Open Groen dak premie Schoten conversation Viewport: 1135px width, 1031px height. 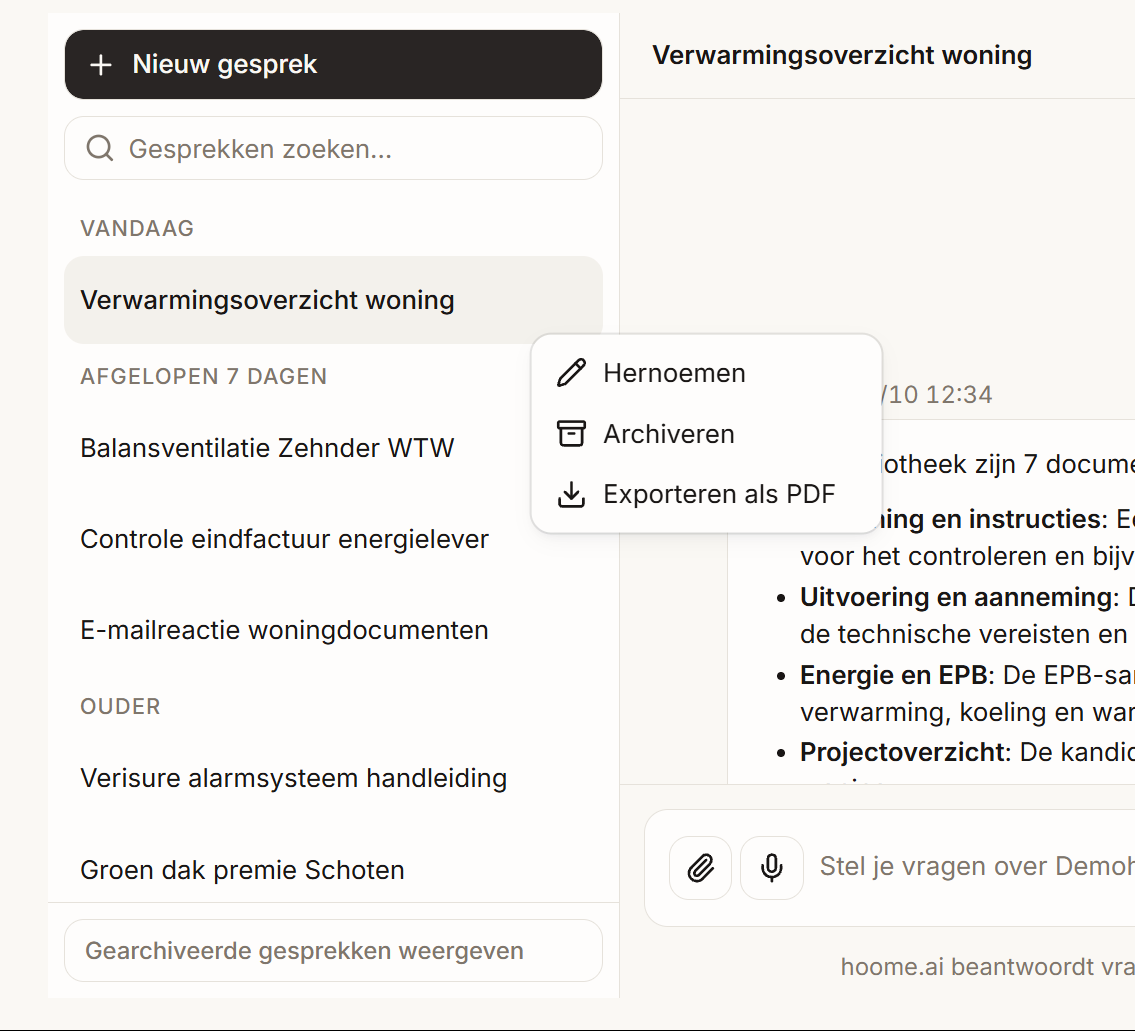(x=333, y=870)
